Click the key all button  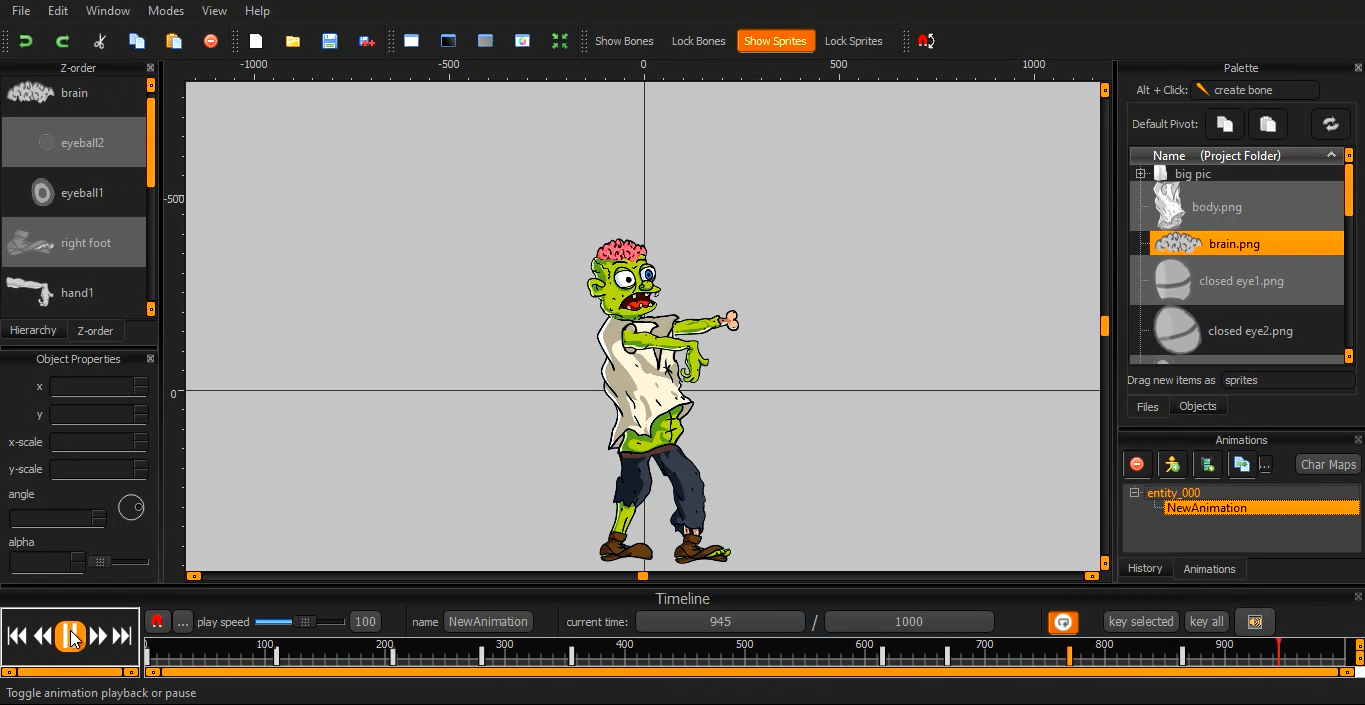(x=1206, y=622)
